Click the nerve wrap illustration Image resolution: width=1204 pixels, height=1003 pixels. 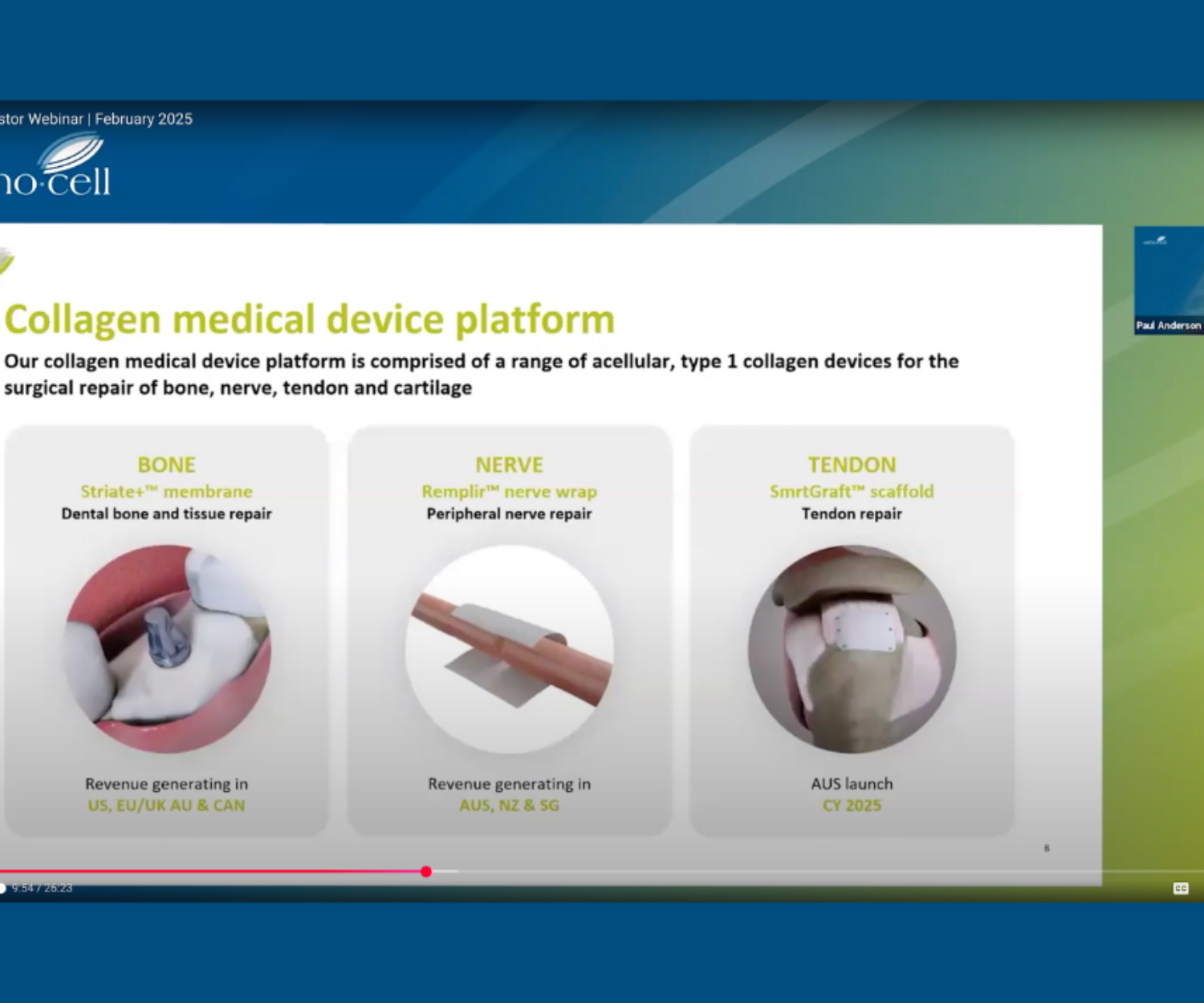pyautogui.click(x=509, y=649)
